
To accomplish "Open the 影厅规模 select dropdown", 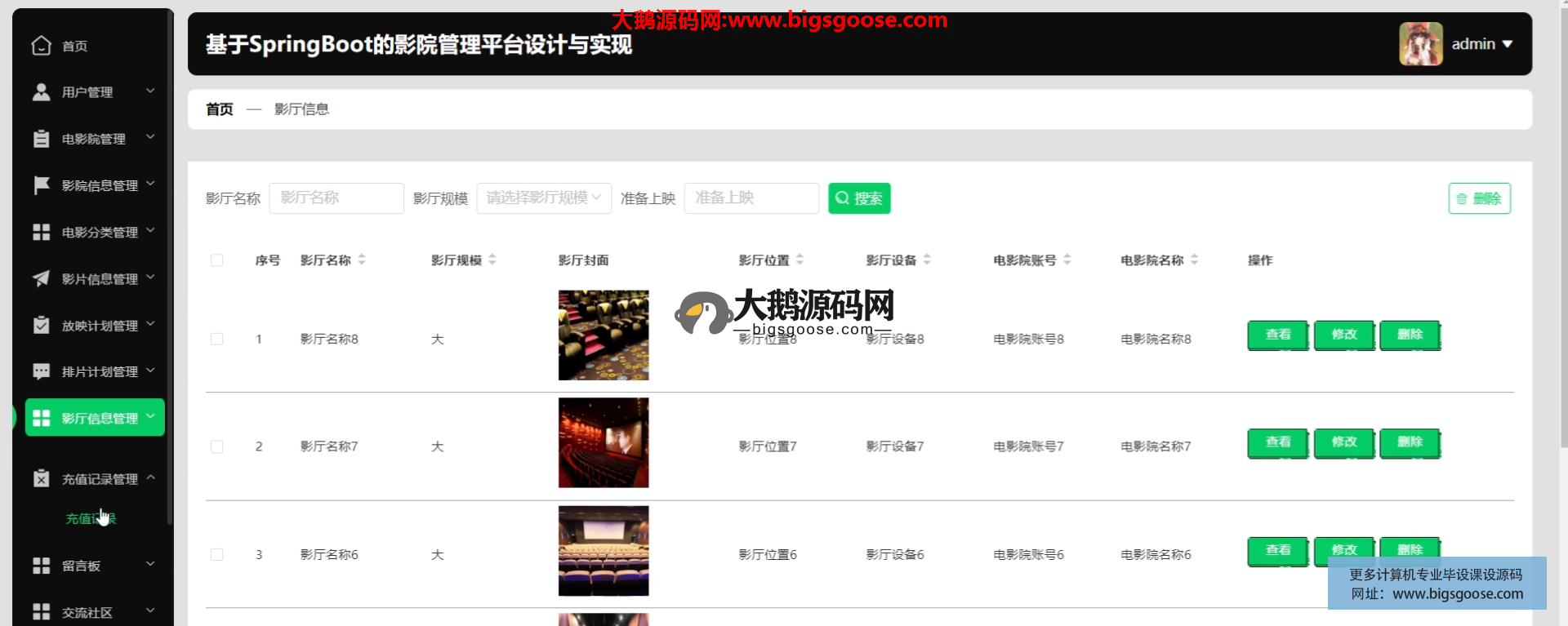I will [x=544, y=198].
